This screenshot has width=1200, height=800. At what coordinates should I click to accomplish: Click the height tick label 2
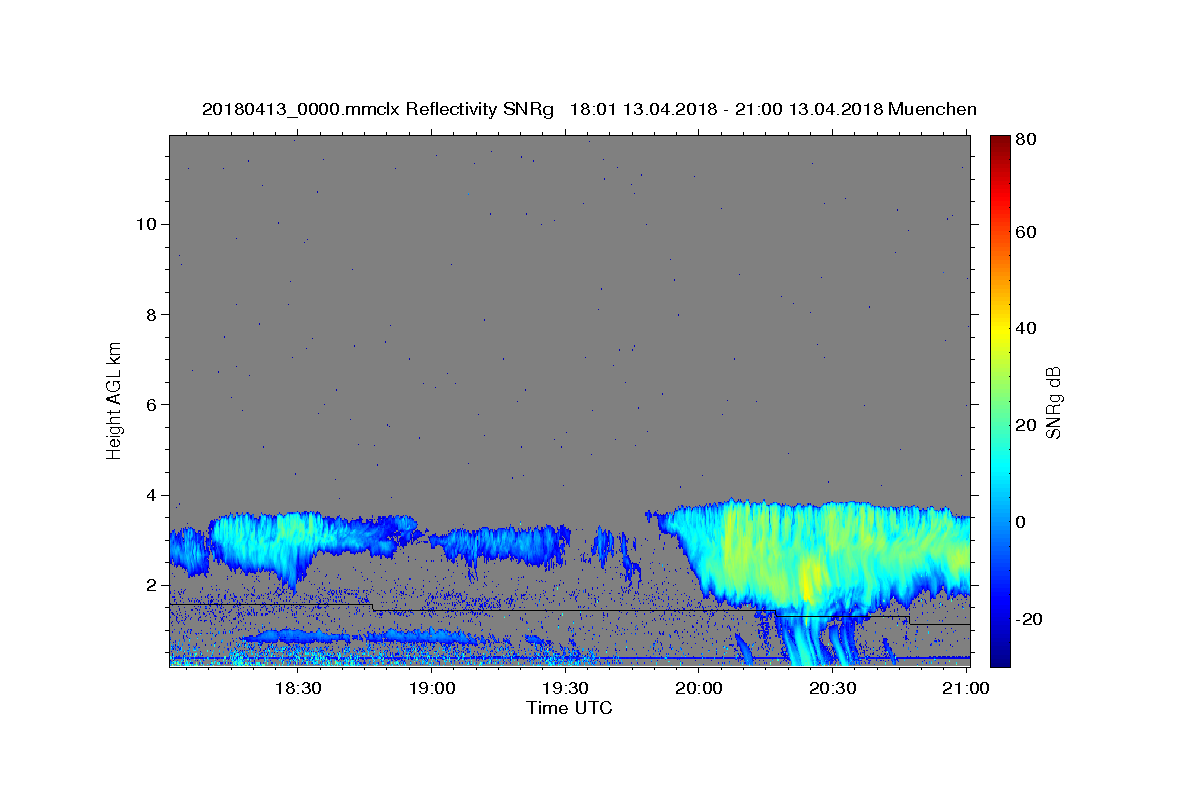point(151,585)
